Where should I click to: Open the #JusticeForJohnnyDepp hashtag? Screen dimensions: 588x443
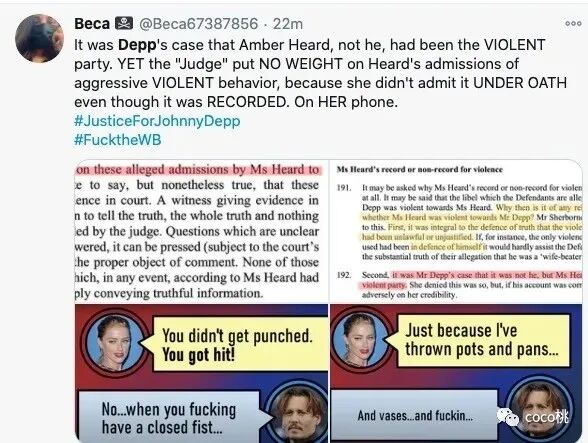157,121
